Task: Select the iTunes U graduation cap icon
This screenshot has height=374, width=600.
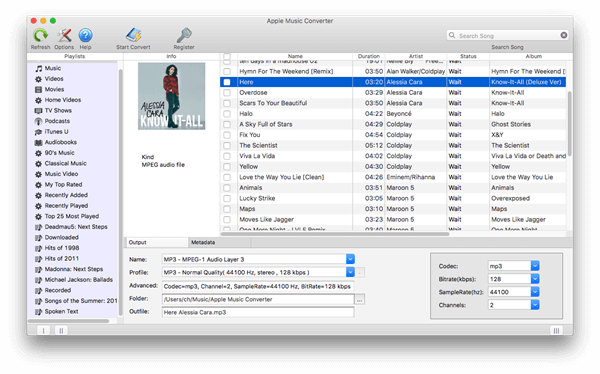Action: 39,132
